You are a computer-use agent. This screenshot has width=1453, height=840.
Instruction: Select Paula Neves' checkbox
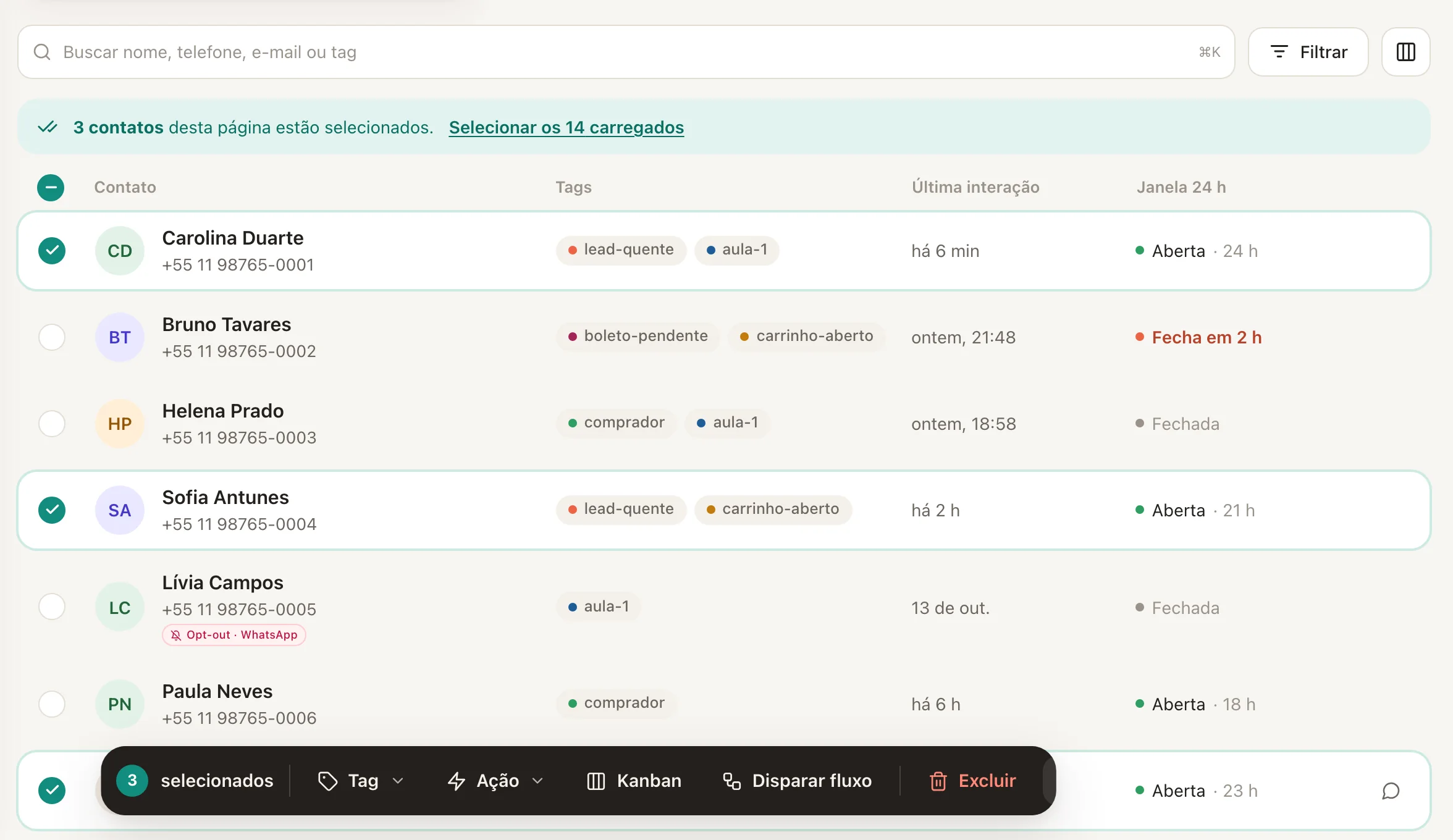(52, 704)
